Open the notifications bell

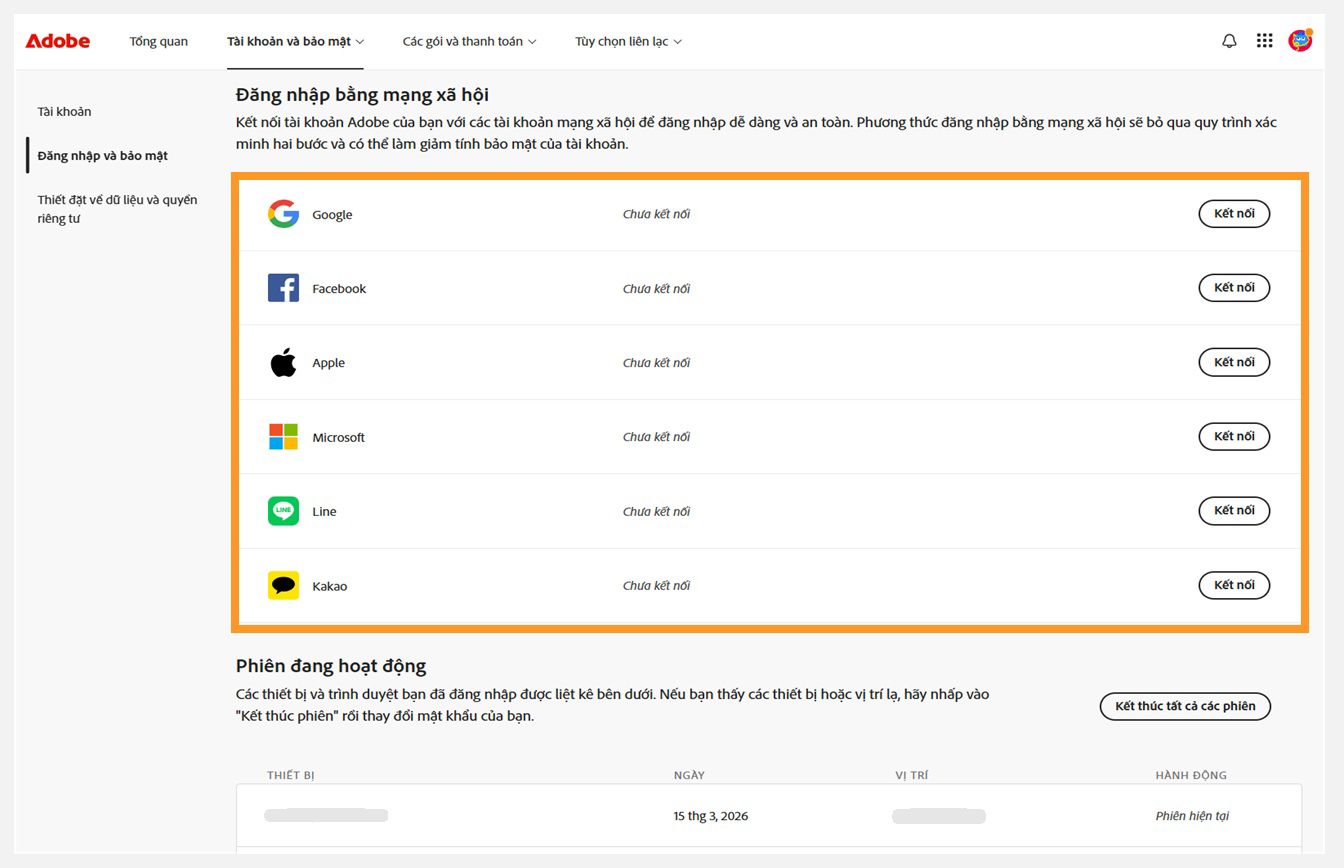[1229, 41]
